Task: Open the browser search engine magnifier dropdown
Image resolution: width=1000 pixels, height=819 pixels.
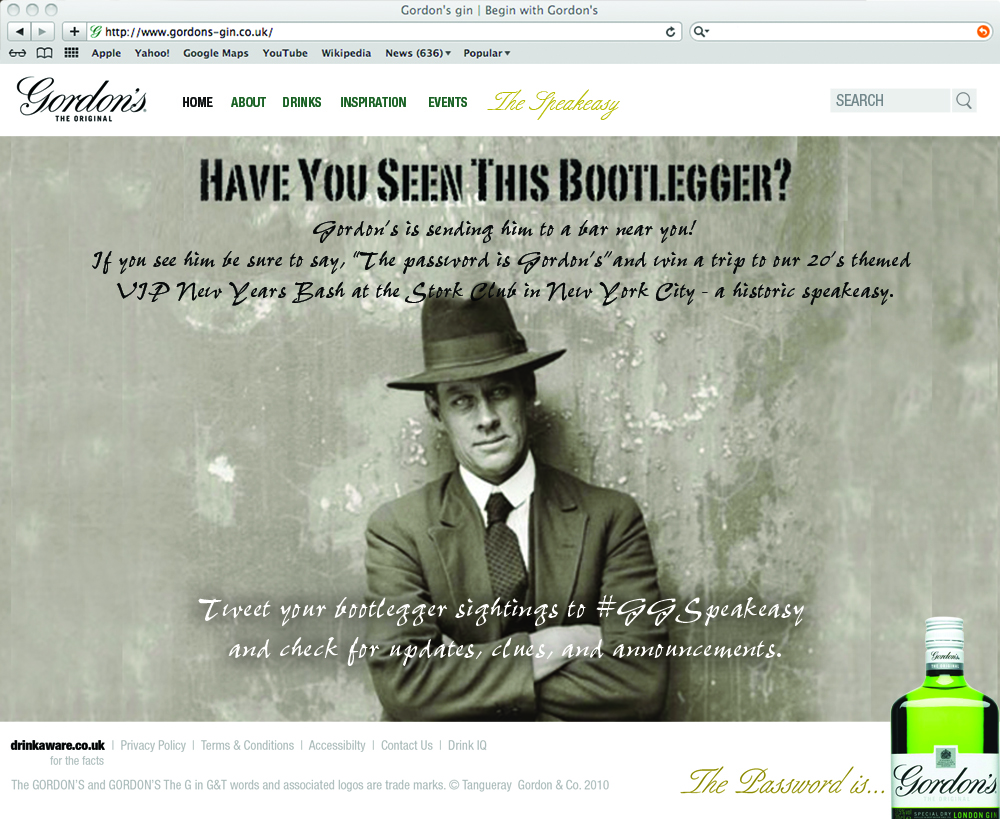Action: coord(702,31)
